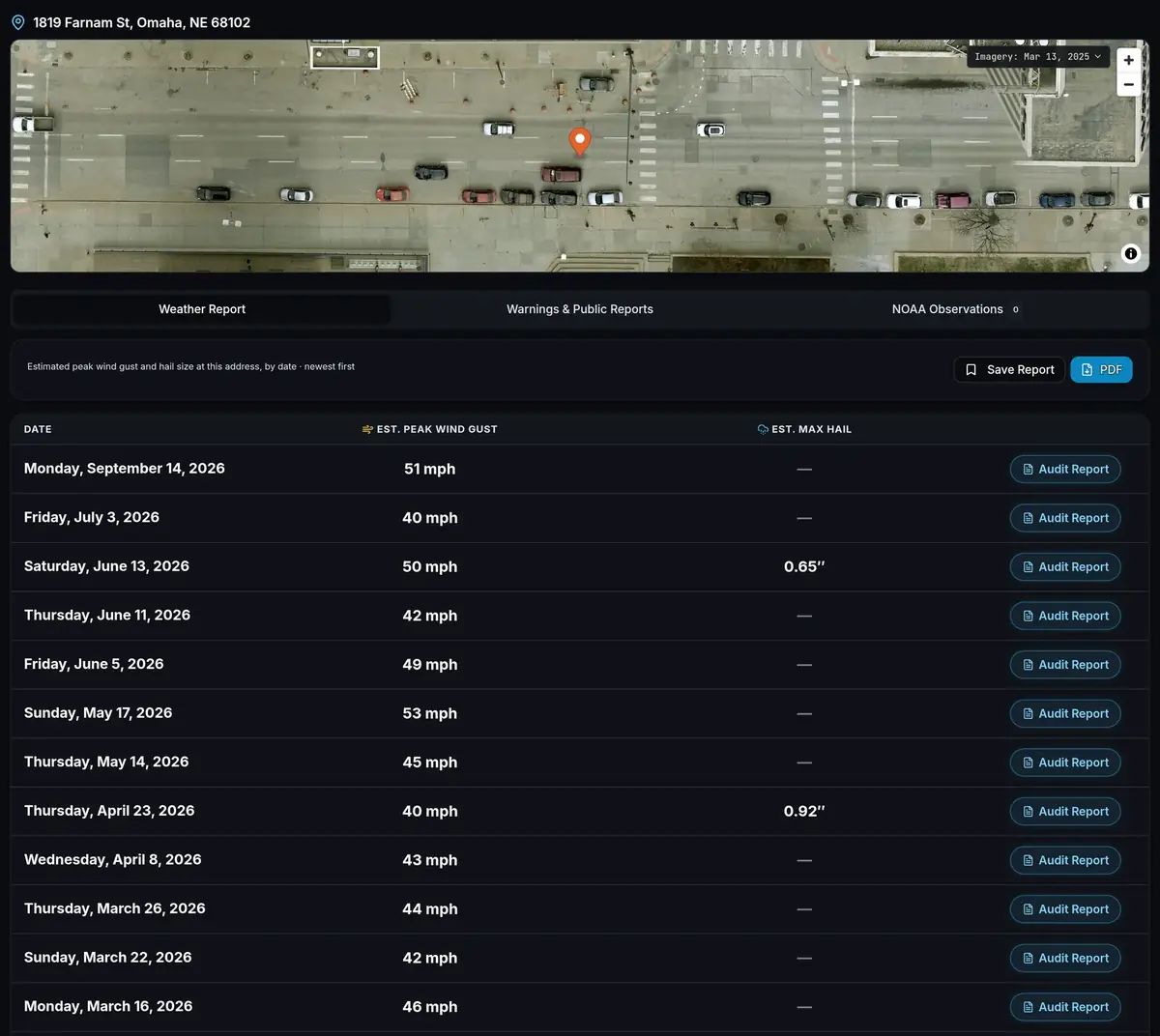1160x1036 pixels.
Task: Zoom in on the map
Action: click(x=1128, y=60)
